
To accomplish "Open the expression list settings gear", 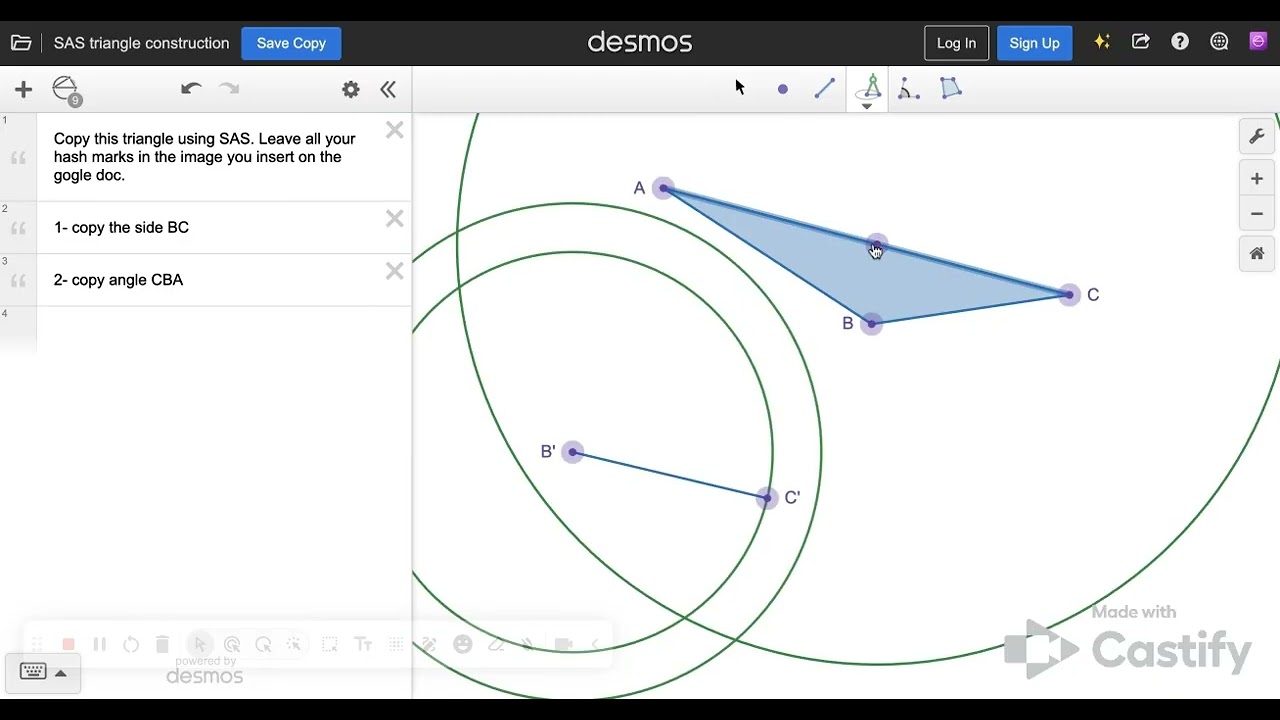I will 351,89.
